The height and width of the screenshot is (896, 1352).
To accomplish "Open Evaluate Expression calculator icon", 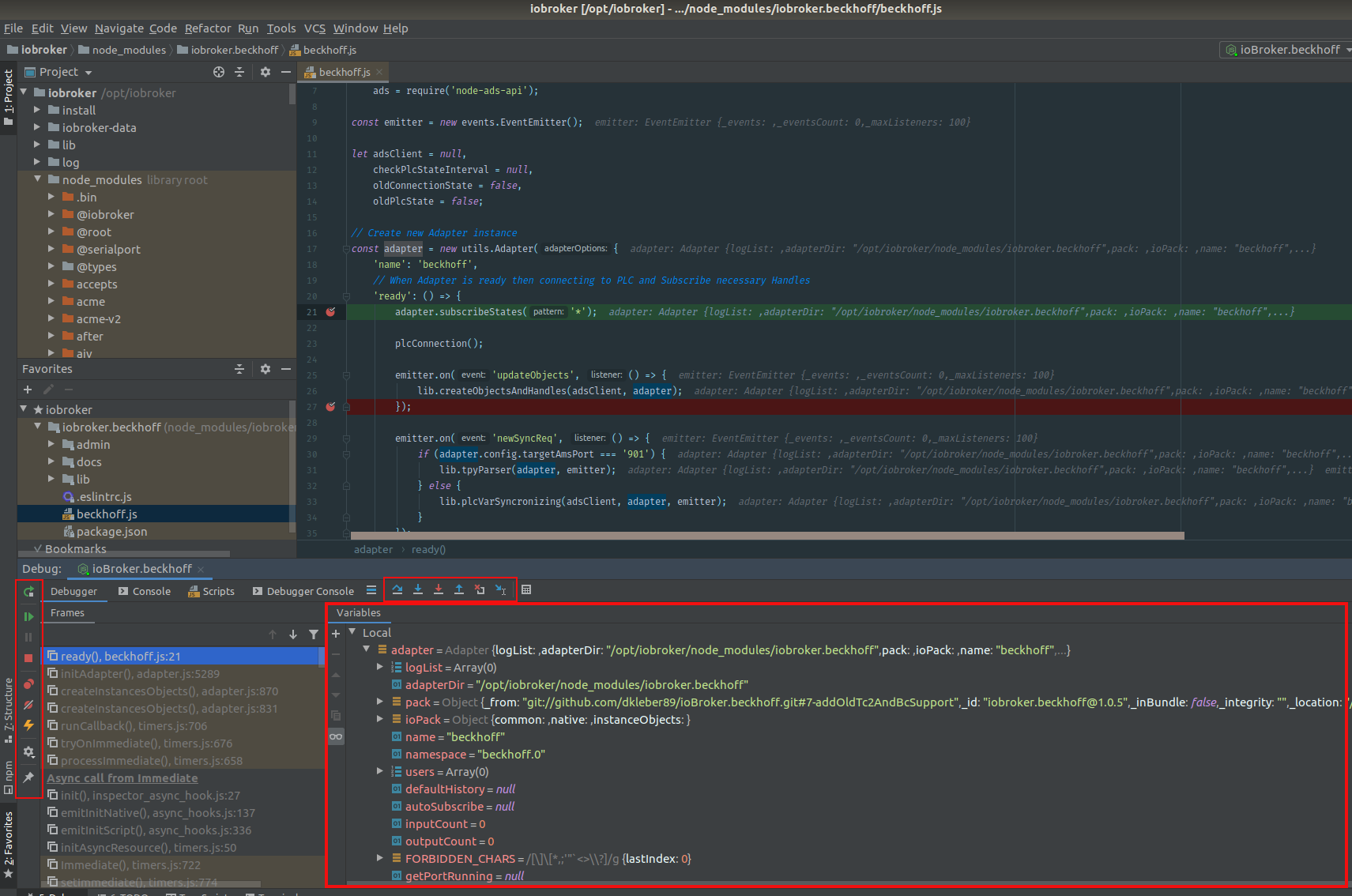I will click(526, 589).
